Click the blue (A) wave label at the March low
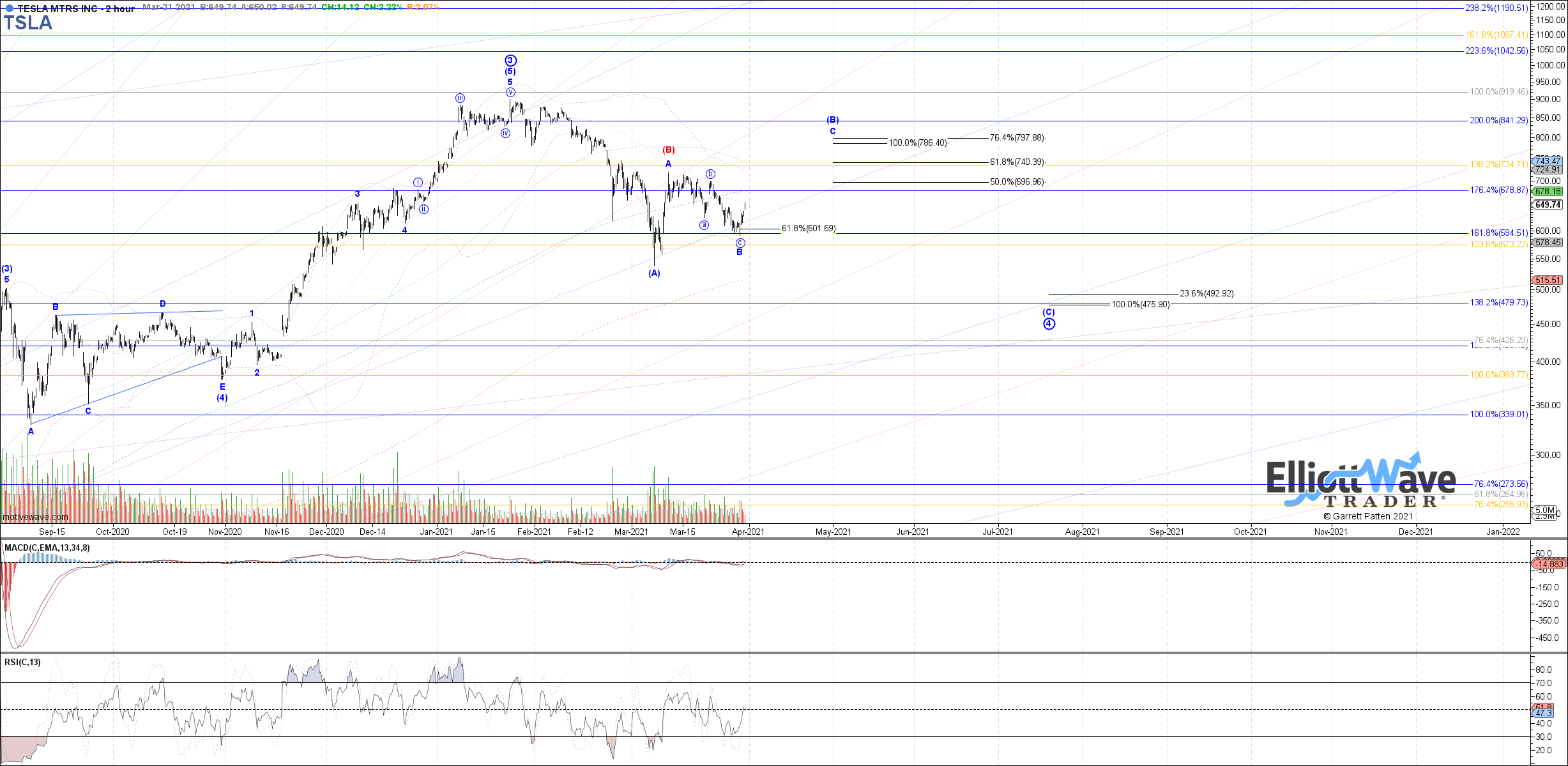The height and width of the screenshot is (766, 1568). 654,273
